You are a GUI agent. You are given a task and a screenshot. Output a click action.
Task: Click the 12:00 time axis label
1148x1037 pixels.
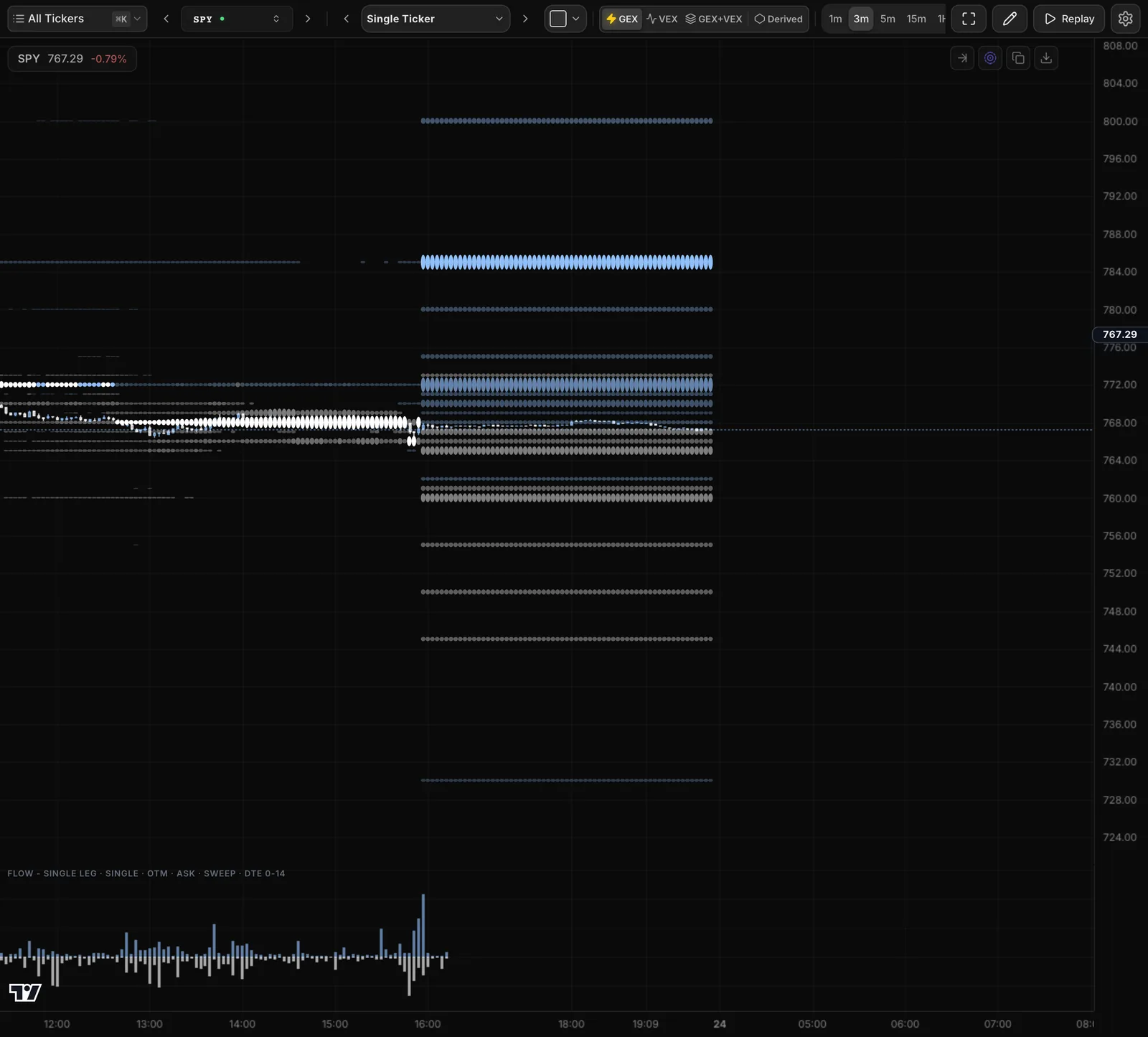[57, 1024]
